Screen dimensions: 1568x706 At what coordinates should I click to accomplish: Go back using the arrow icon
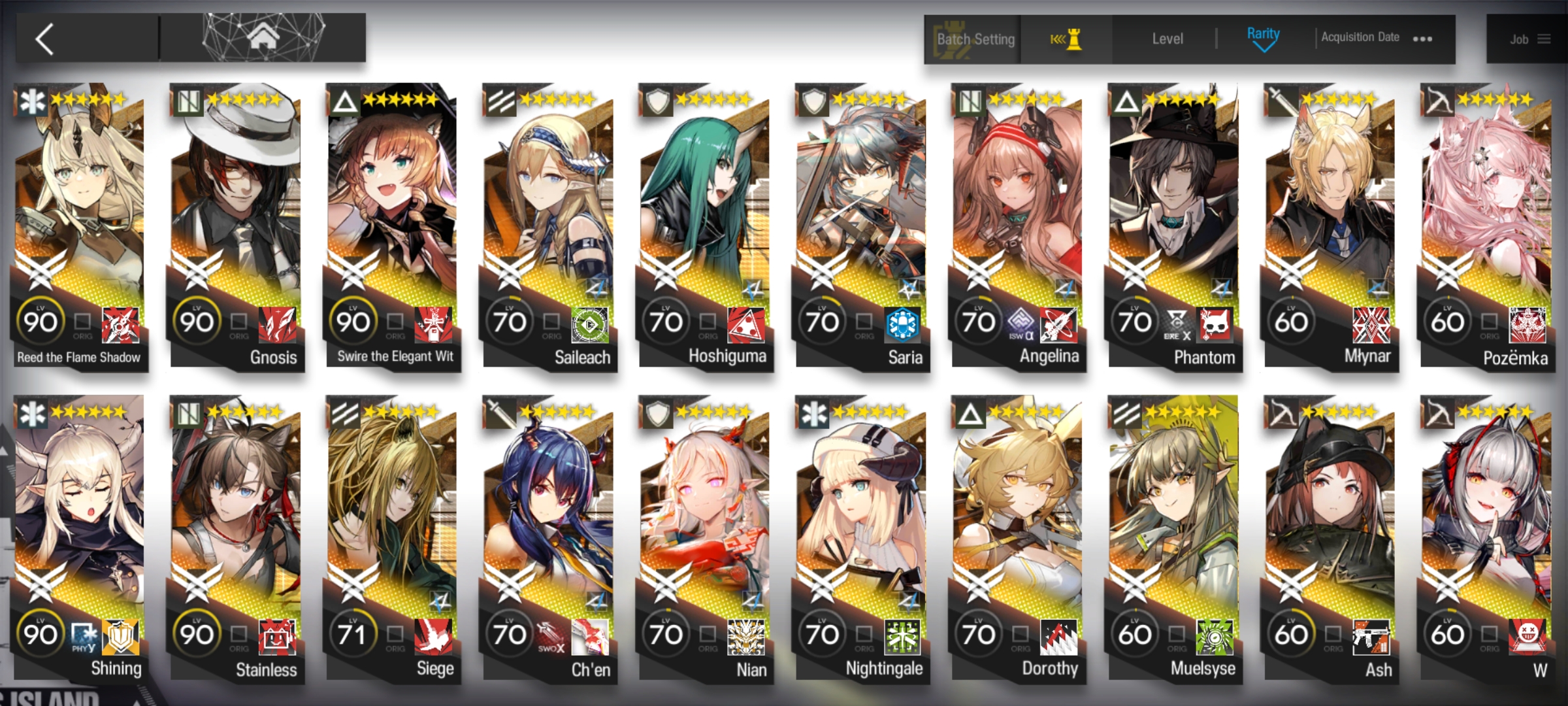click(44, 39)
